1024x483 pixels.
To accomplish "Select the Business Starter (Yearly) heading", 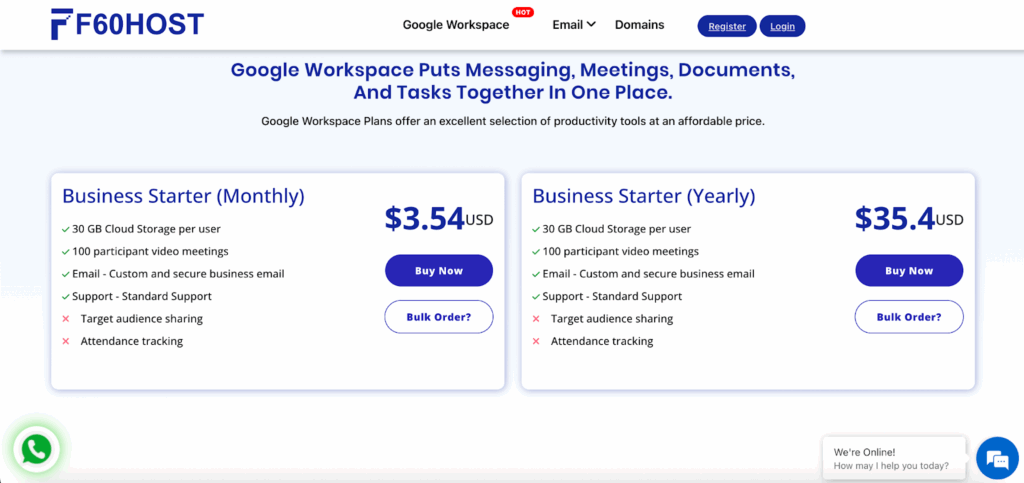I will (644, 196).
